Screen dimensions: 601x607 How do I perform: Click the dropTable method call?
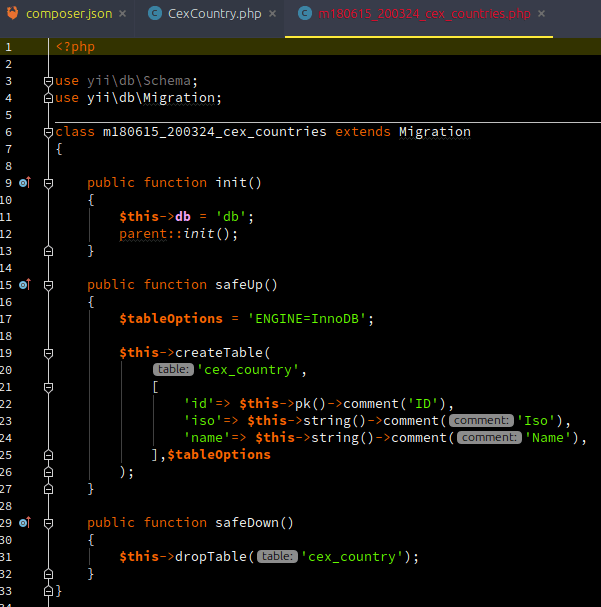tap(211, 556)
